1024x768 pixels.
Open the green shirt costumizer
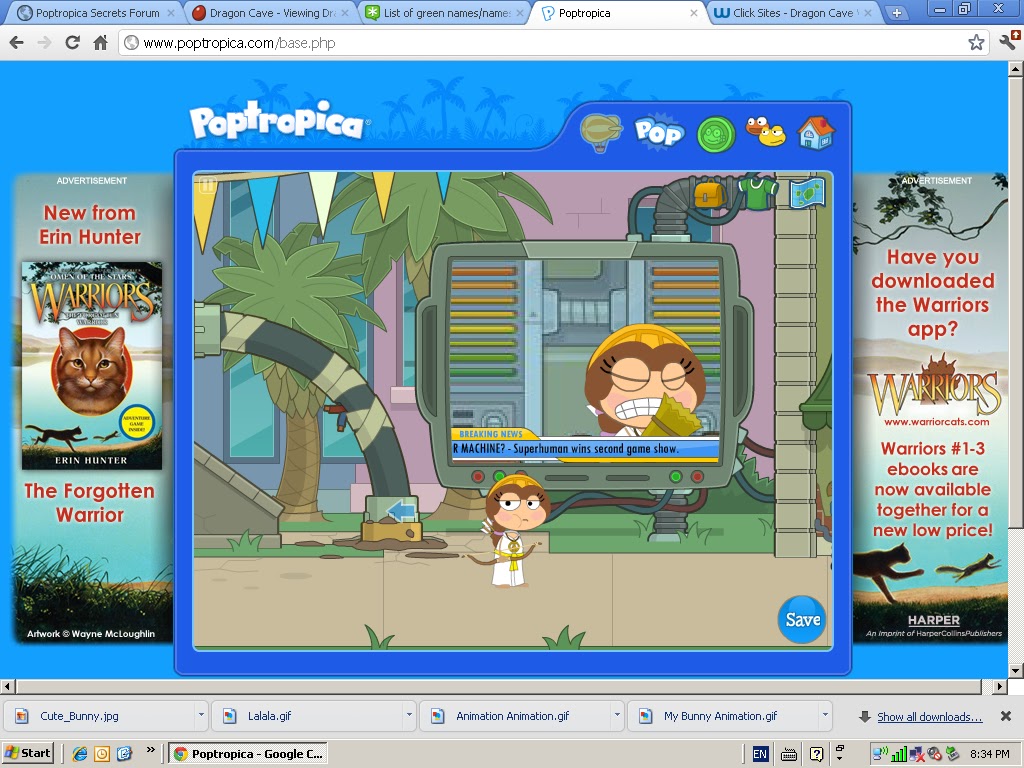coord(758,193)
